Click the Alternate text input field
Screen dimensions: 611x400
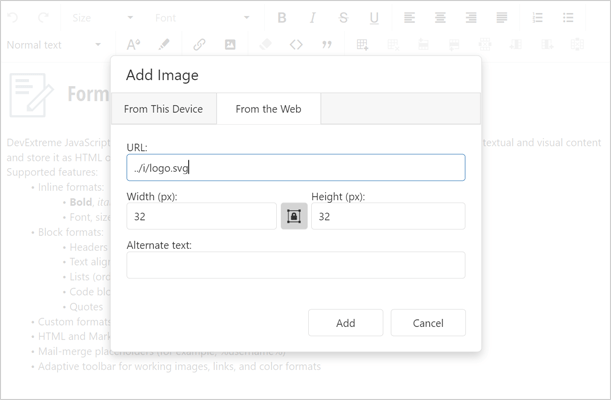(x=296, y=265)
